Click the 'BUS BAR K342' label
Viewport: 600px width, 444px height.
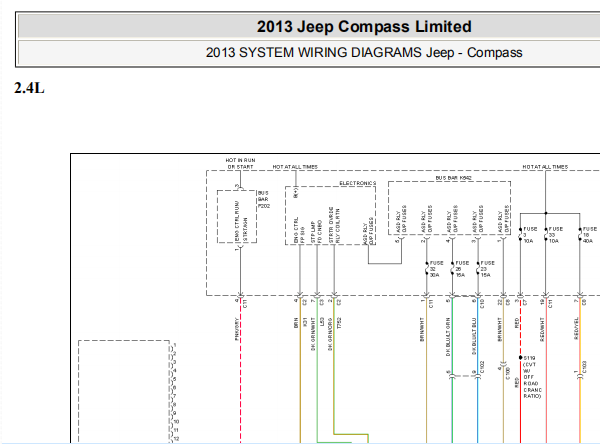tap(453, 178)
